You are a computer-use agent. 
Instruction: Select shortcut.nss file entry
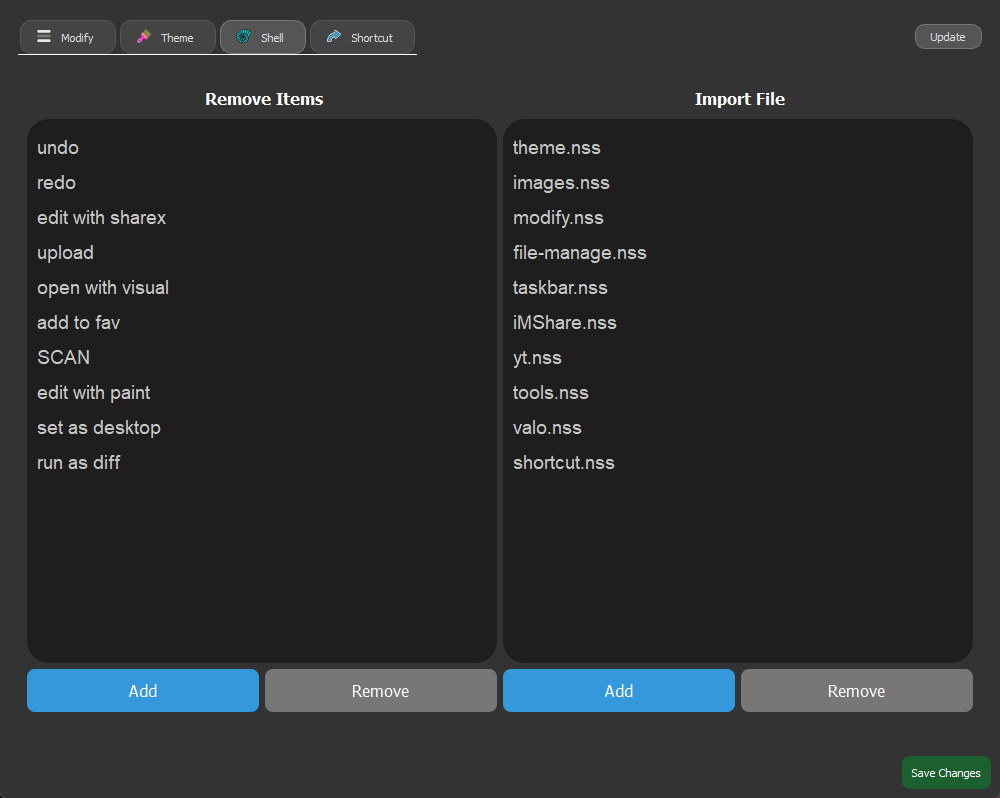pos(738,463)
